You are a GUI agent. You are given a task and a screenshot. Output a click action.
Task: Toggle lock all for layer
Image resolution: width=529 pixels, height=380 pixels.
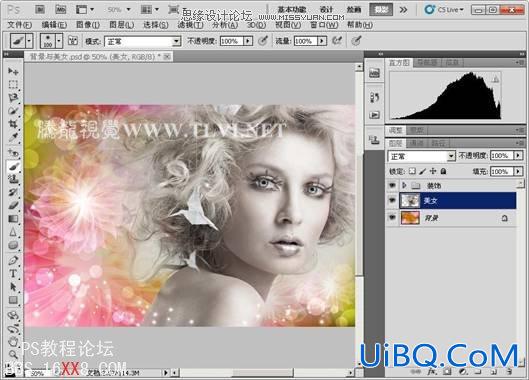click(x=443, y=171)
